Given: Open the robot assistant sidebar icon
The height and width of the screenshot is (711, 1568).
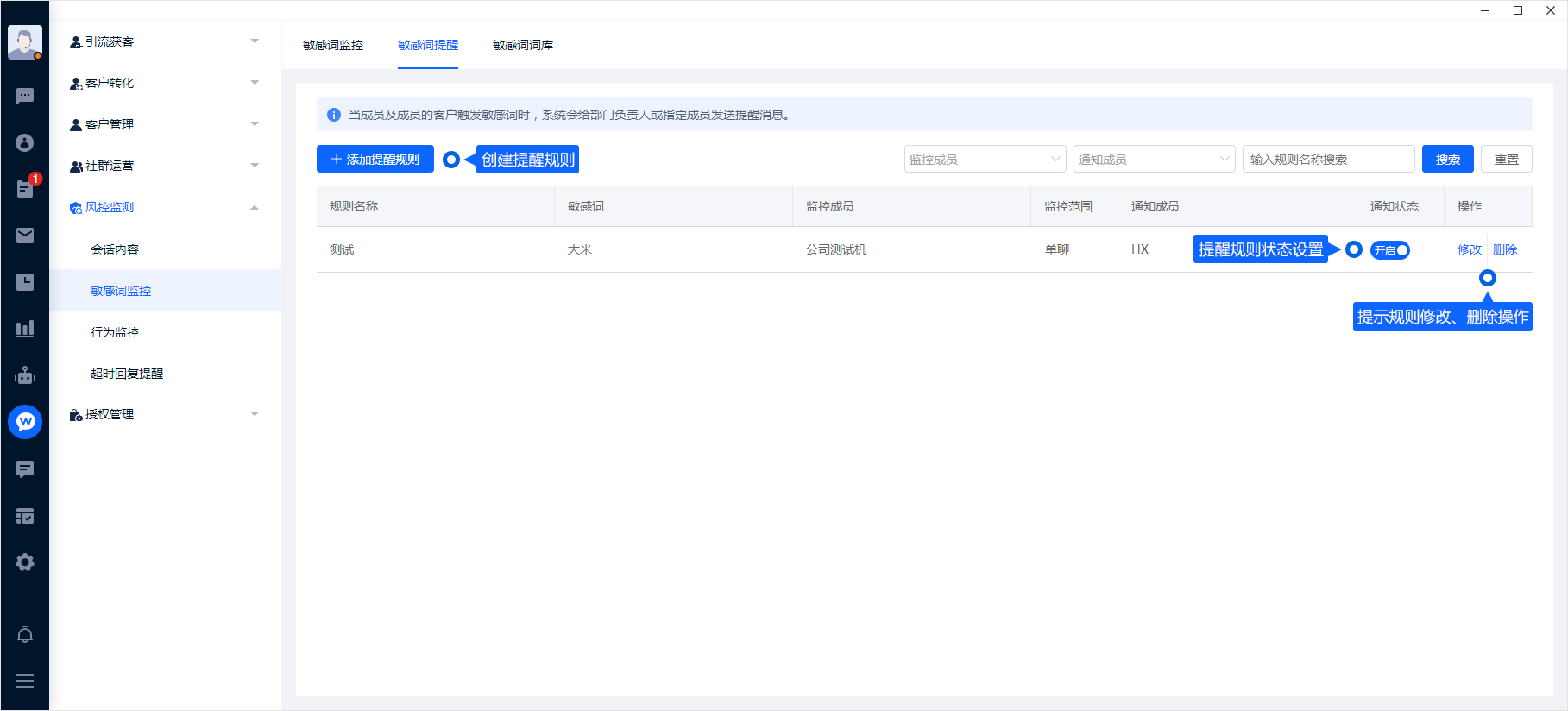Looking at the screenshot, I should click(25, 375).
